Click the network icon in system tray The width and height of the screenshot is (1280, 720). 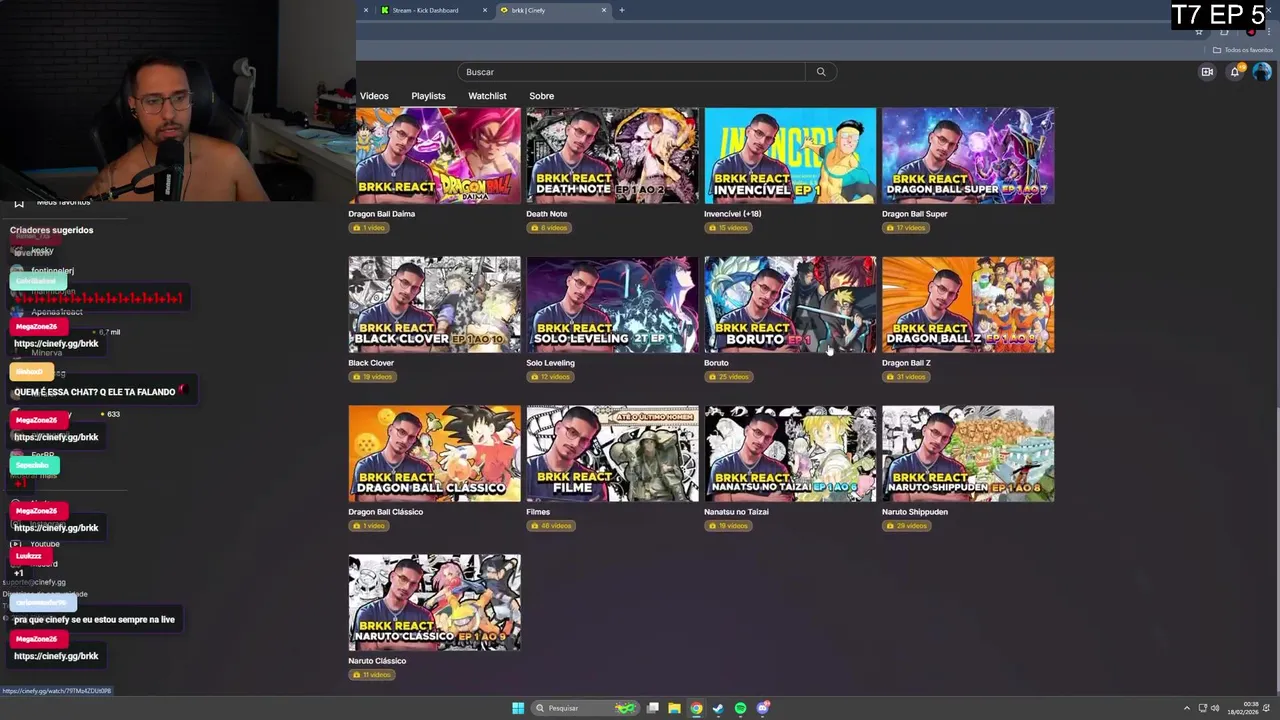pos(1202,708)
